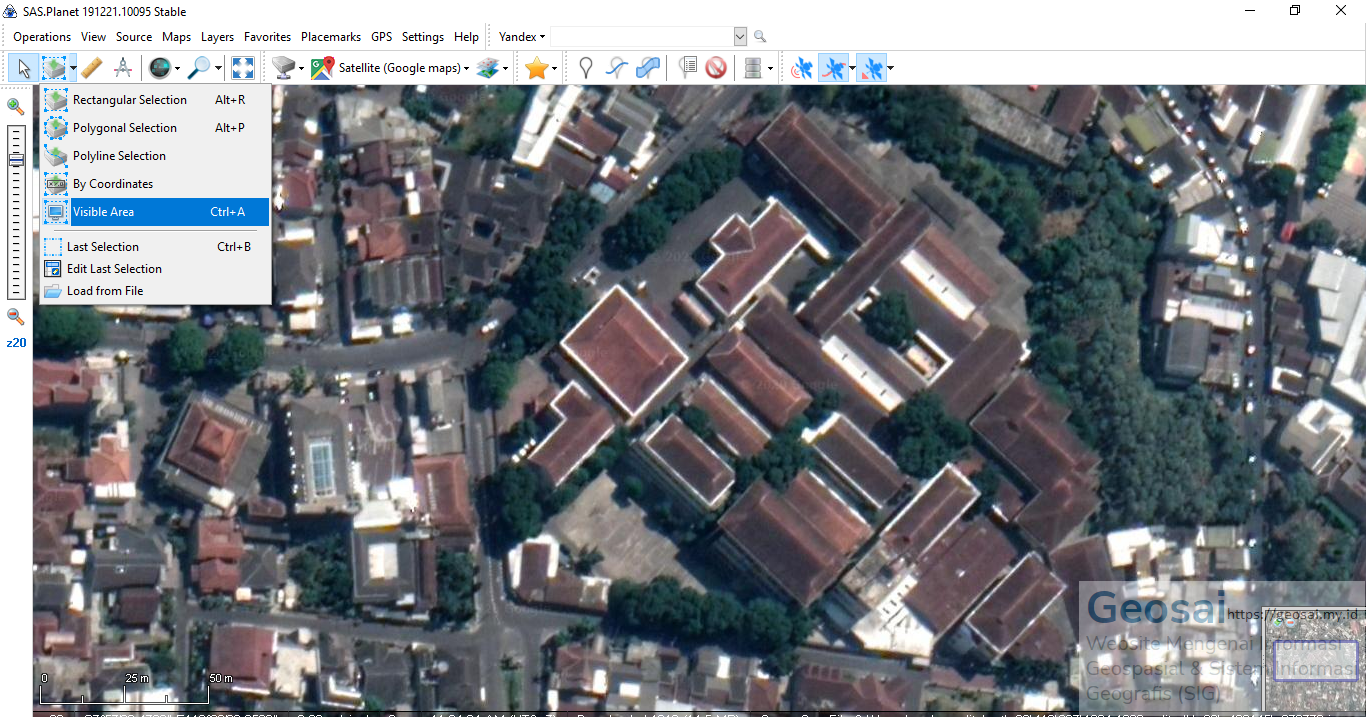Open the favorites star icon

538,67
